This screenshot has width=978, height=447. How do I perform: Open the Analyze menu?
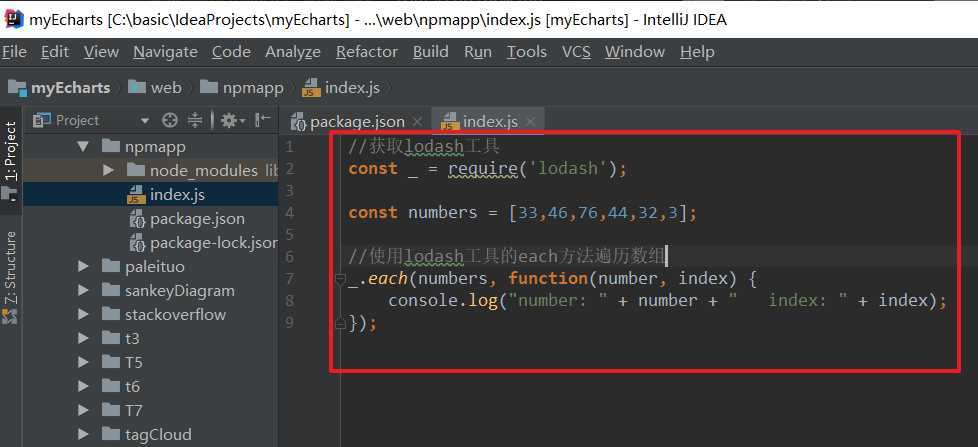pos(293,52)
